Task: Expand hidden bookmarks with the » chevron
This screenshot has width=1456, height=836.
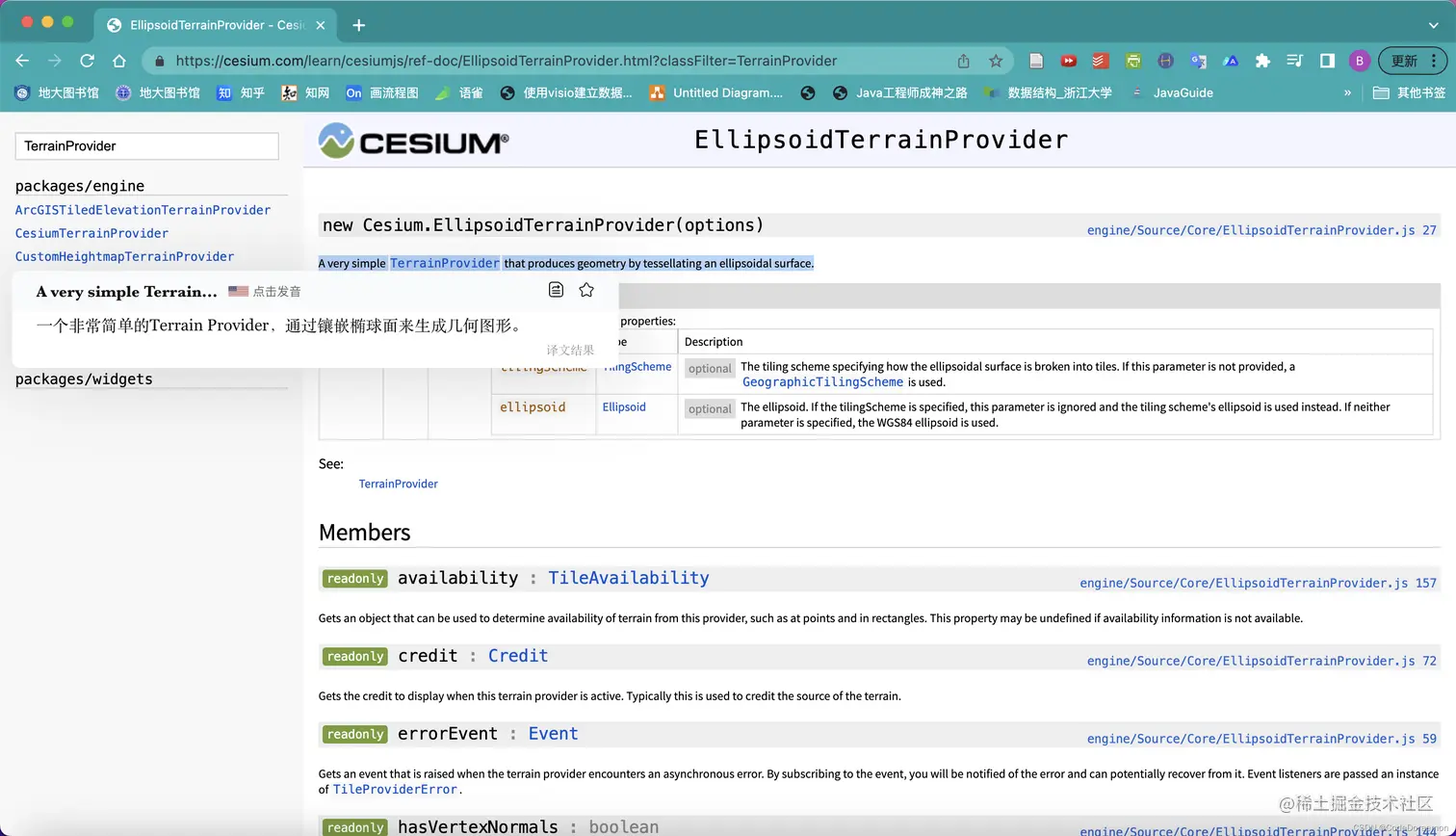Action: point(1347,92)
